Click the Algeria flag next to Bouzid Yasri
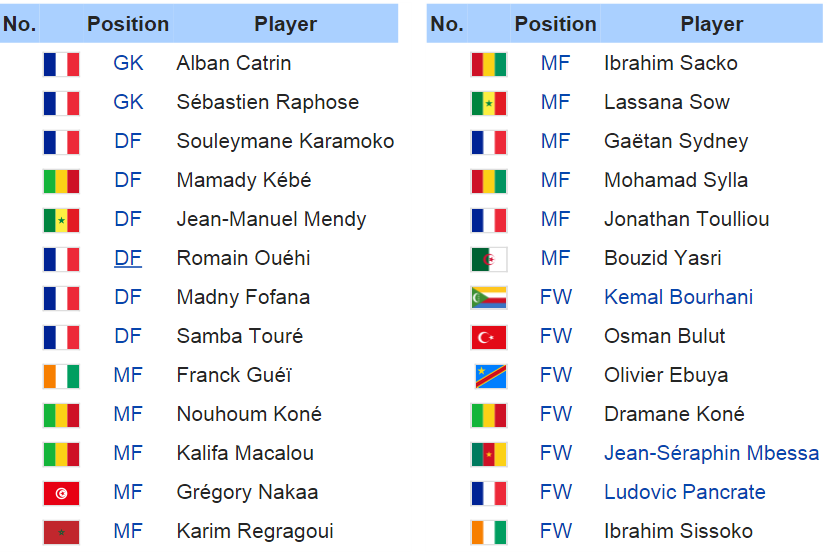The height and width of the screenshot is (554, 827). tap(489, 259)
